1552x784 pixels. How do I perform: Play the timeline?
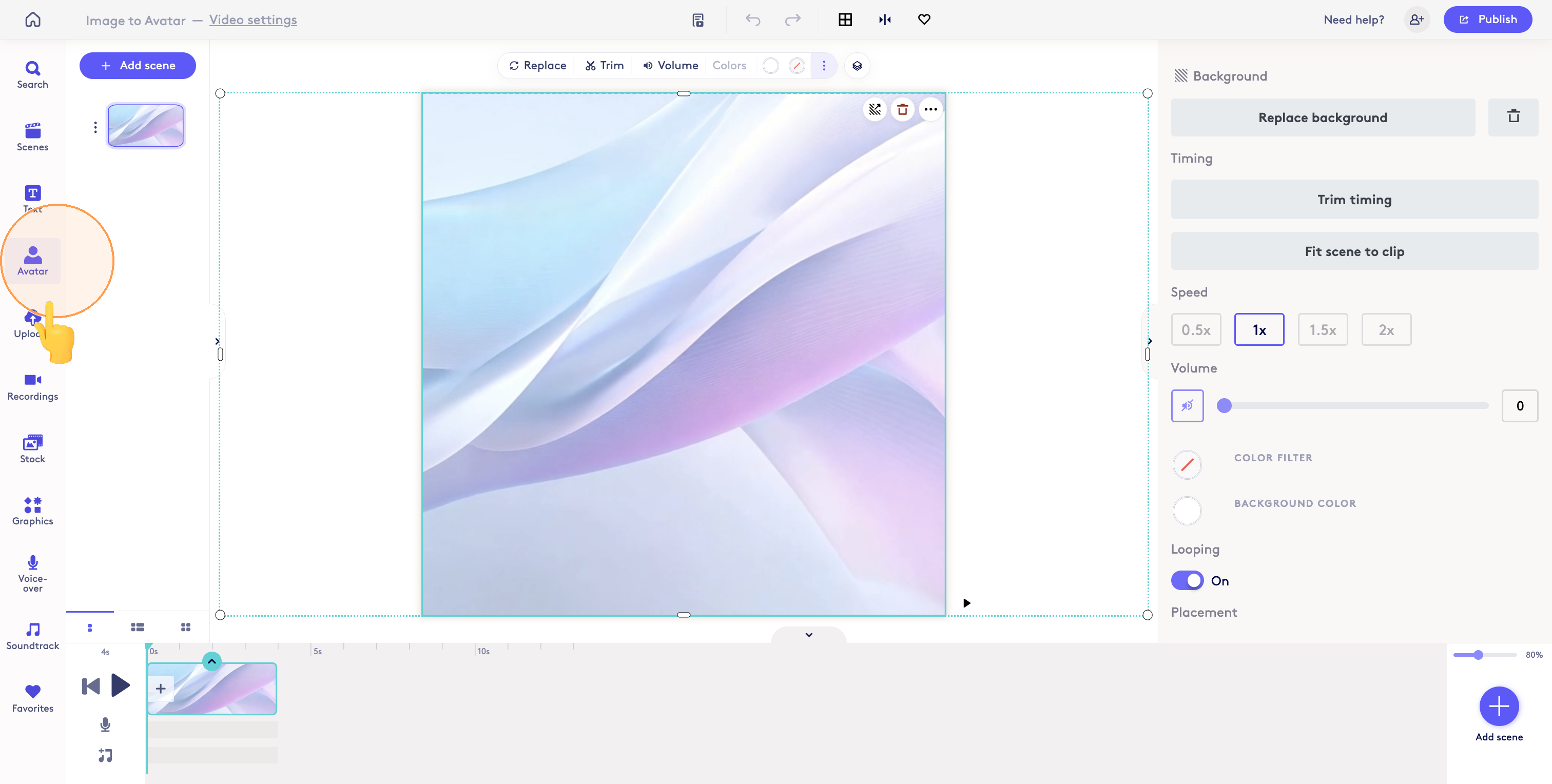coord(121,685)
